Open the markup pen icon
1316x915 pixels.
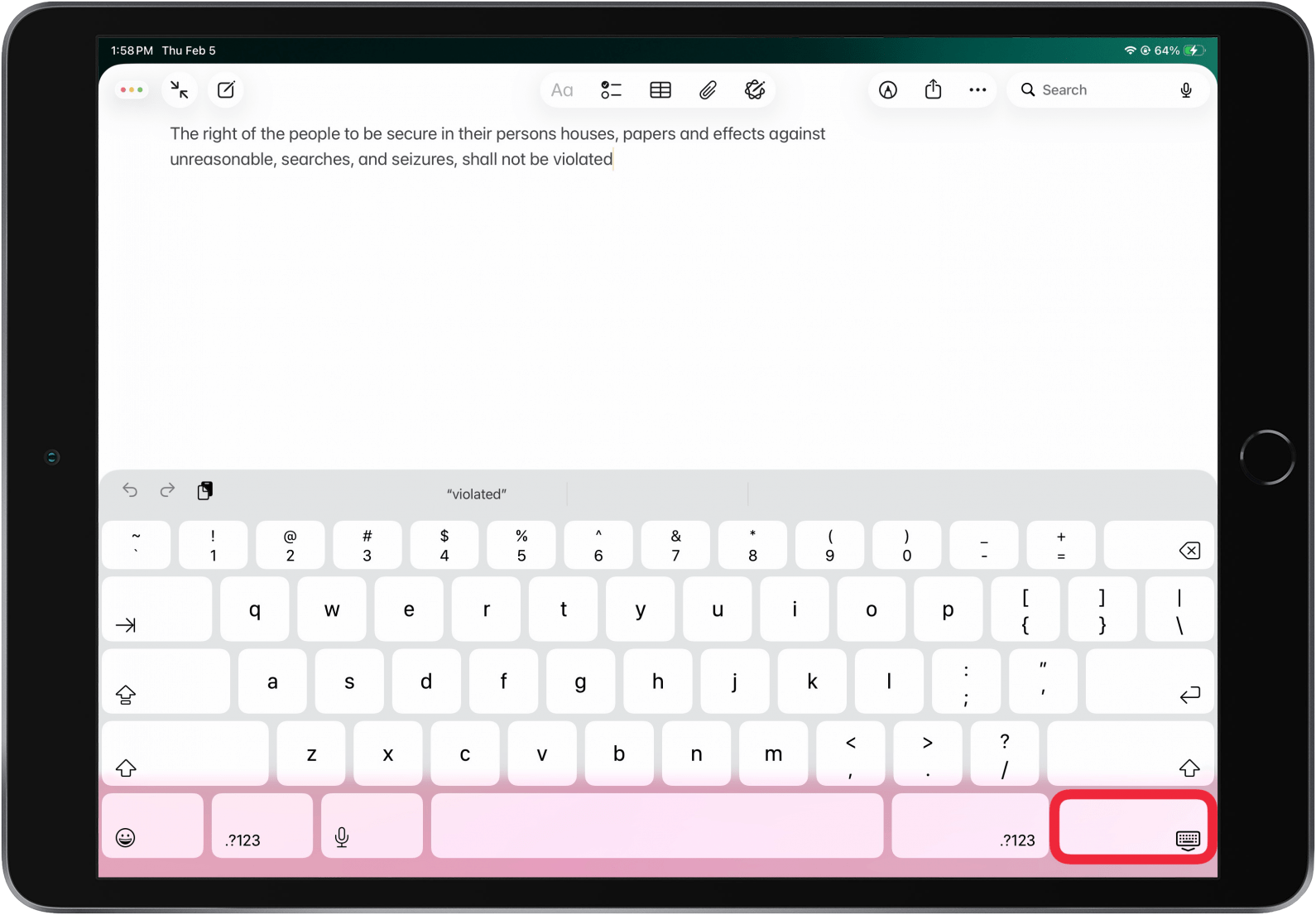tap(888, 90)
